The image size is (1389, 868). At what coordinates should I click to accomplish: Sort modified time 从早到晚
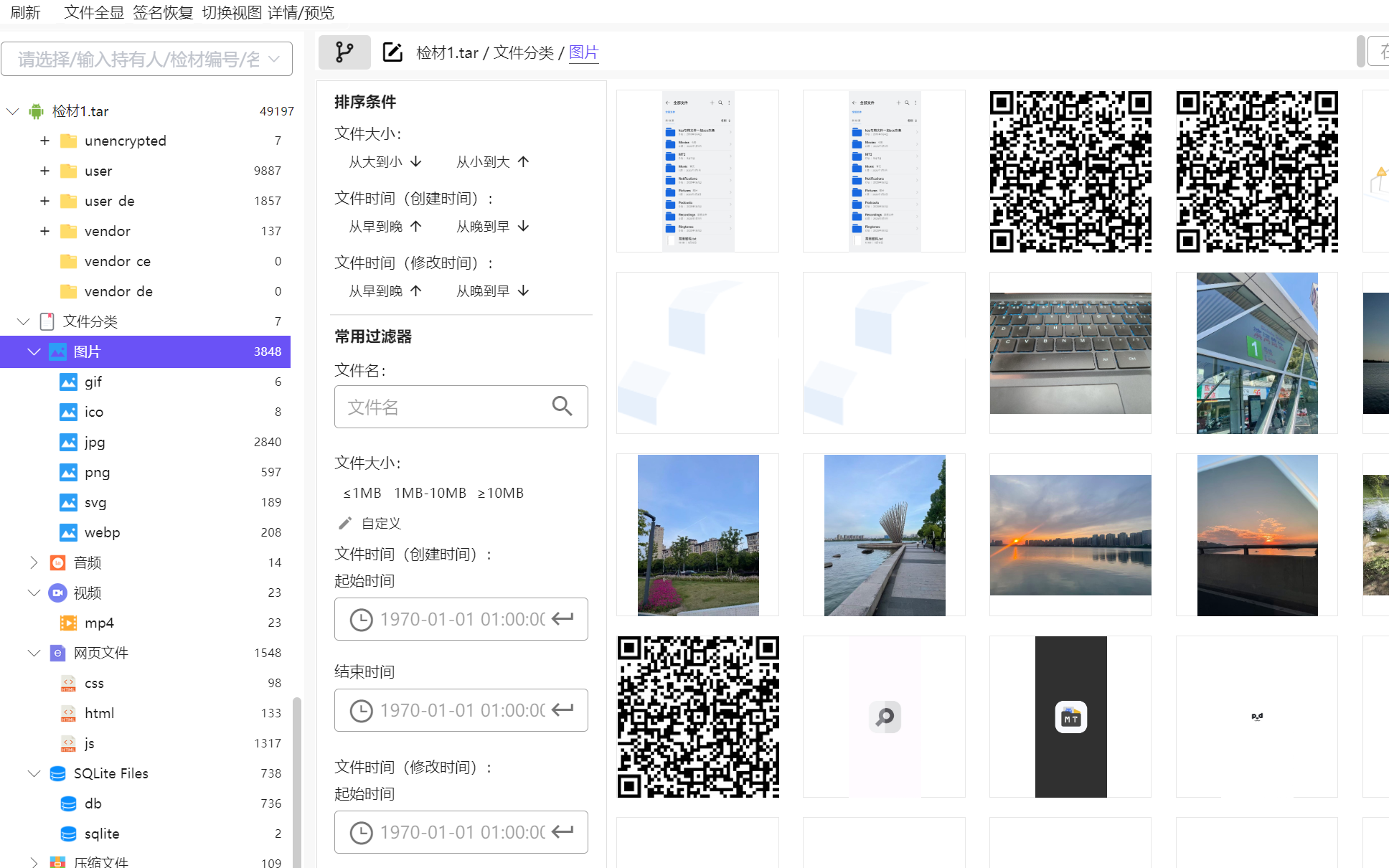pos(385,291)
